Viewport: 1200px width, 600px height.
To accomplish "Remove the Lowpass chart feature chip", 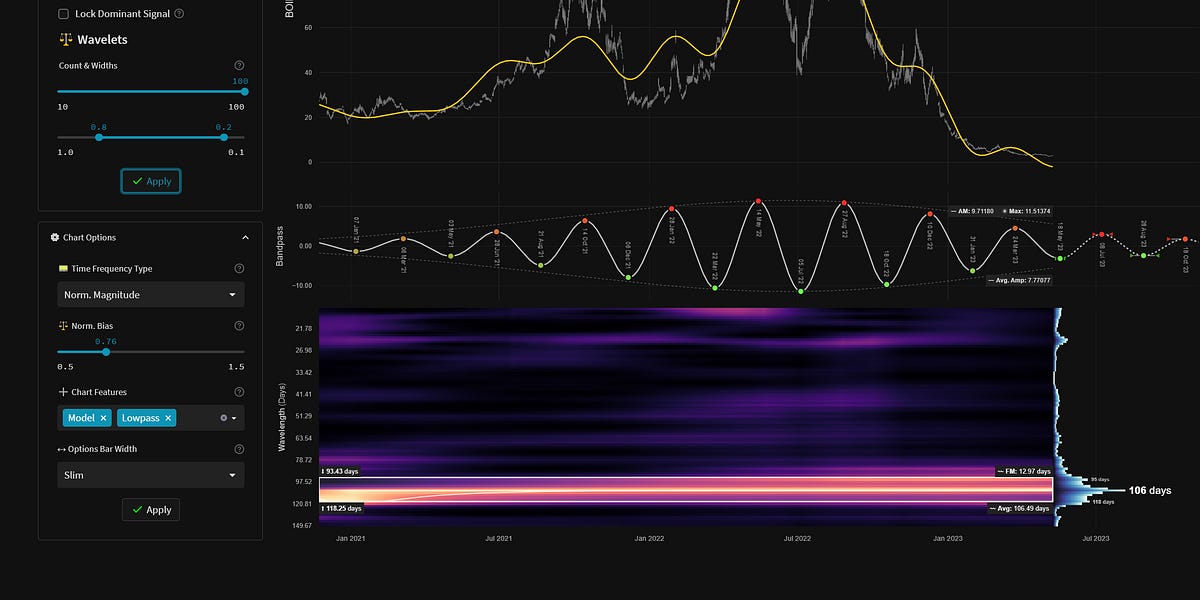I will click(168, 418).
